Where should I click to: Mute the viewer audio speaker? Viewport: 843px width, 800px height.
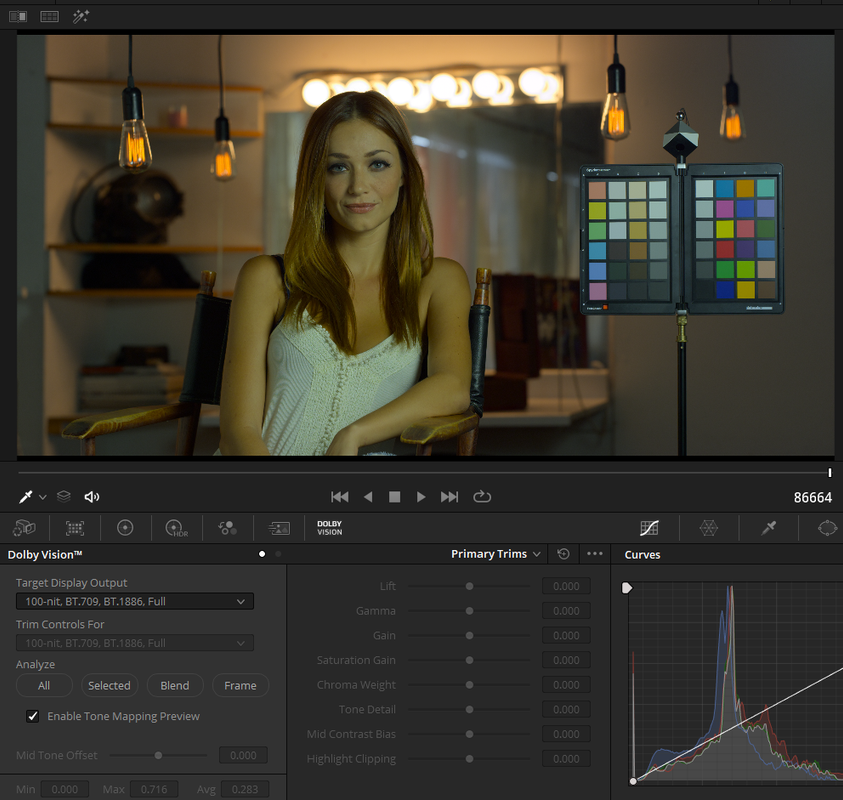(92, 497)
